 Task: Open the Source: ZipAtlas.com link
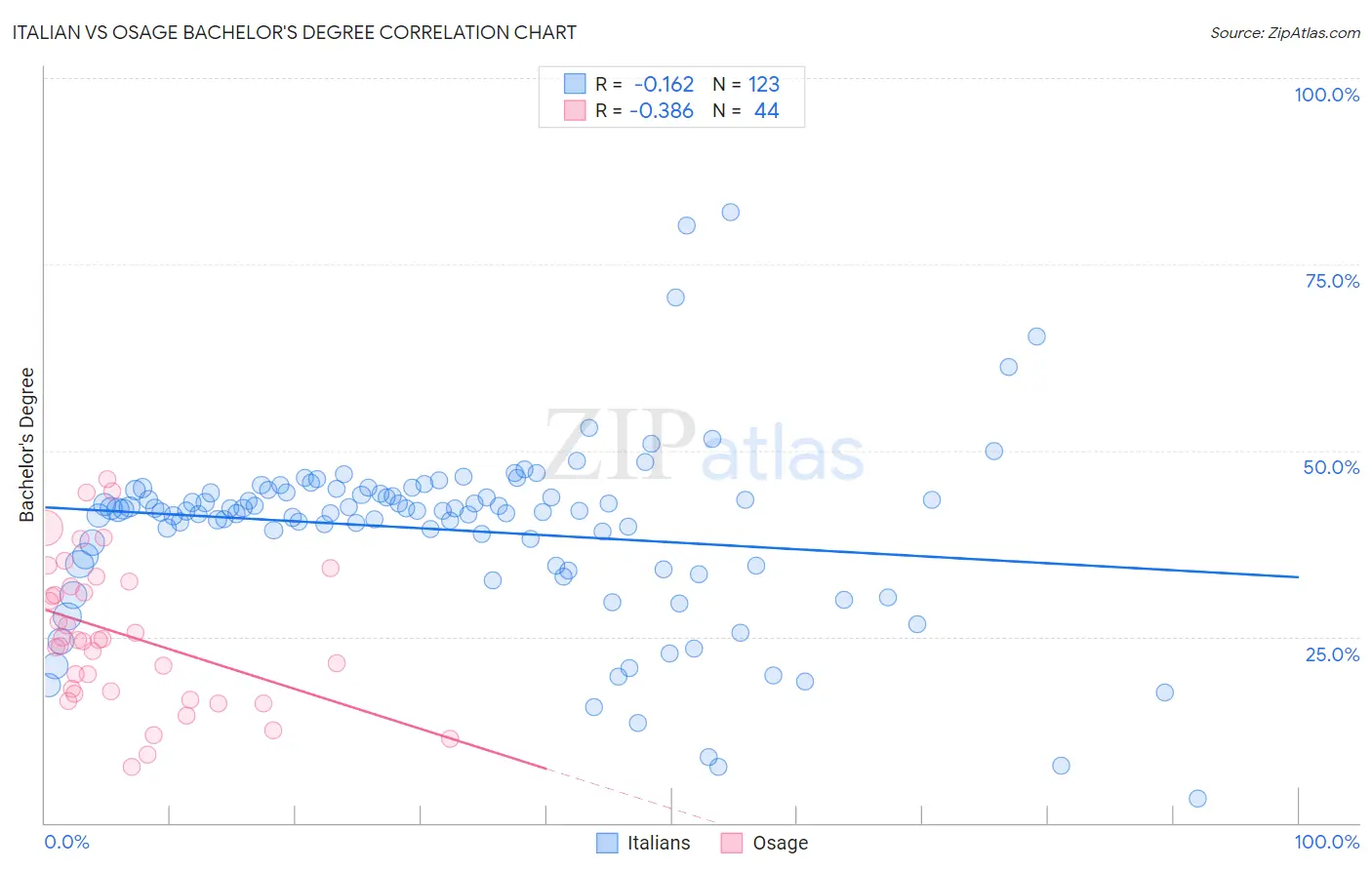tap(1285, 32)
